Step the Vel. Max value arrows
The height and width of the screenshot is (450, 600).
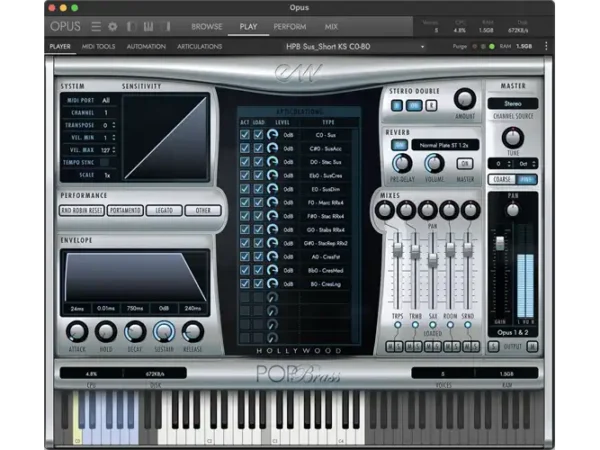tap(114, 150)
